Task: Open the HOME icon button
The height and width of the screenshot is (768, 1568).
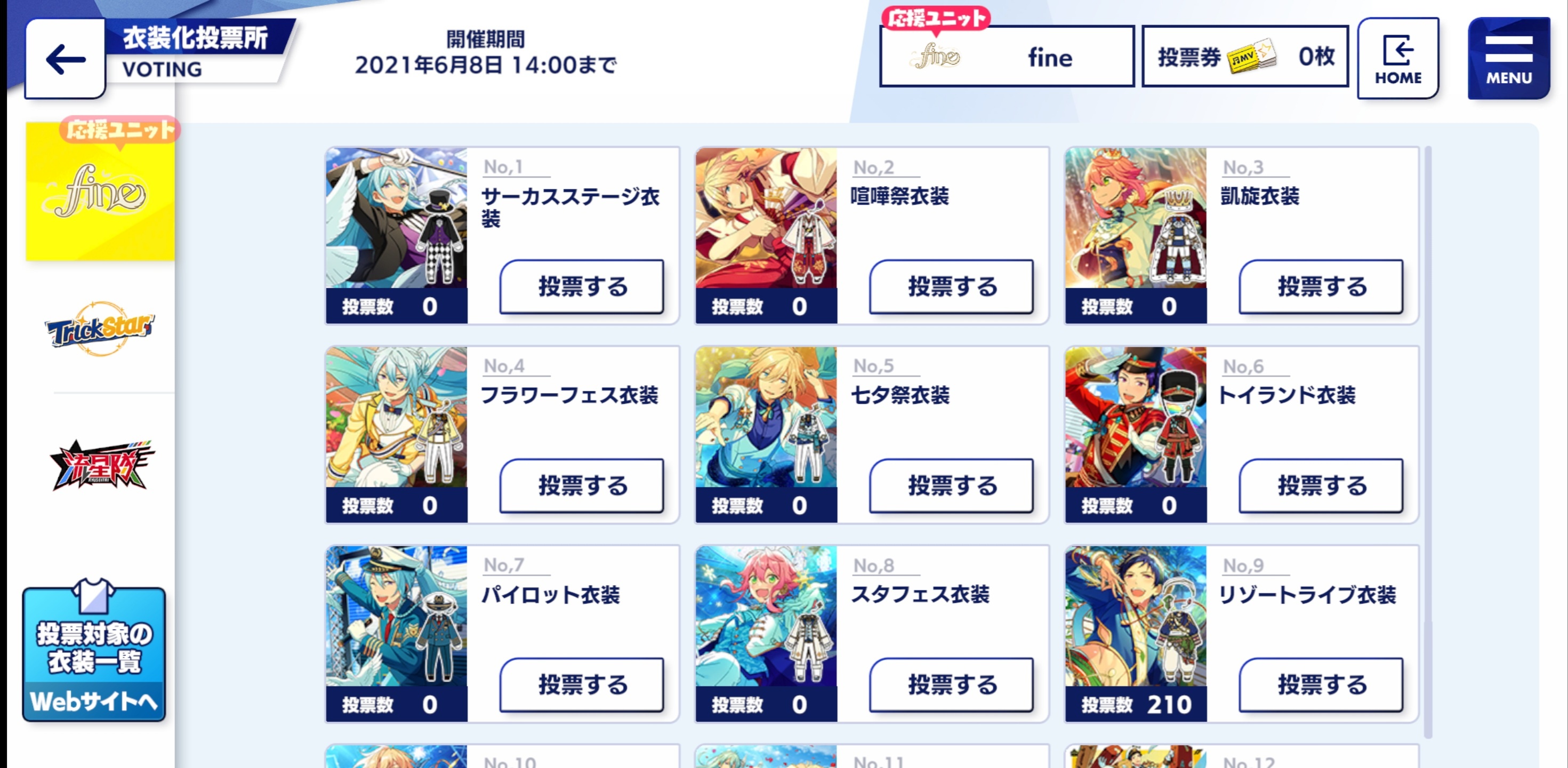Action: click(x=1397, y=59)
